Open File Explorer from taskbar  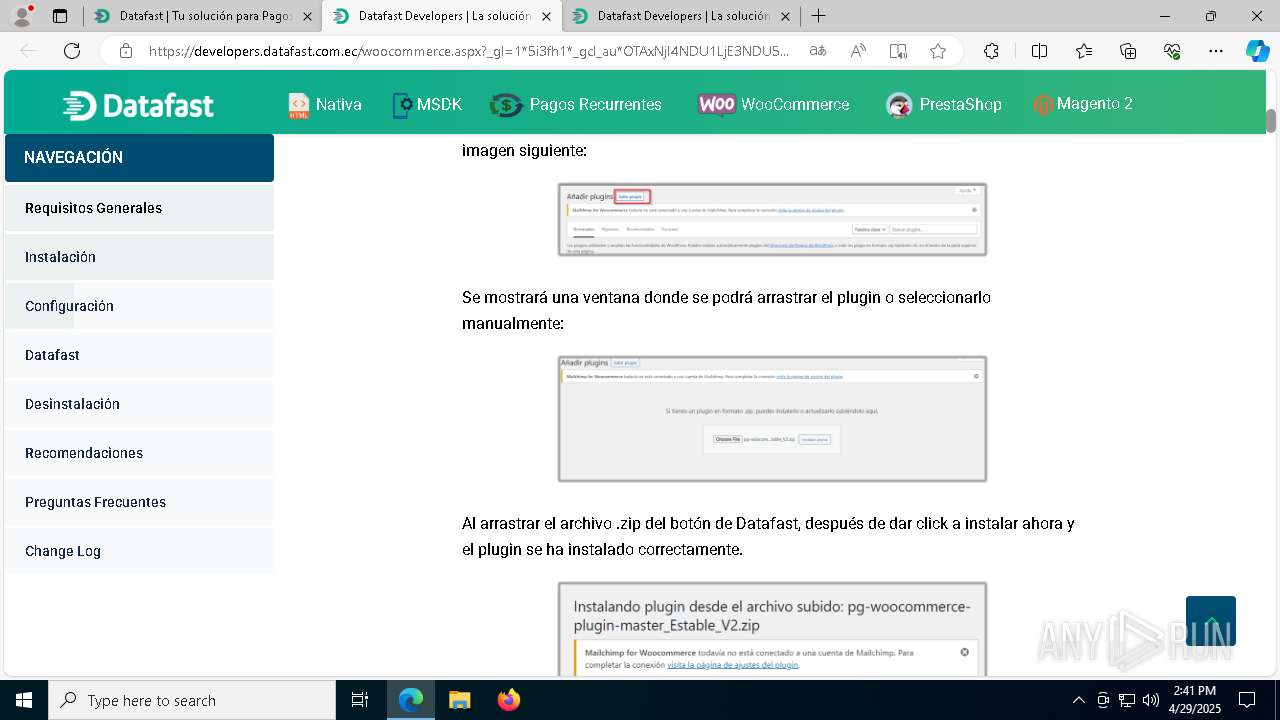tap(459, 700)
